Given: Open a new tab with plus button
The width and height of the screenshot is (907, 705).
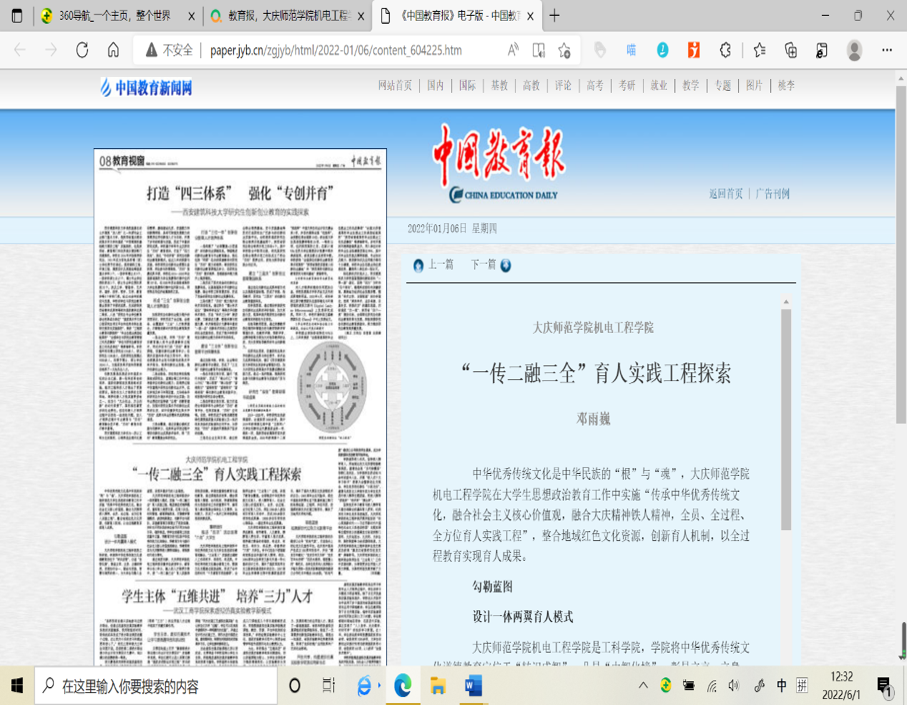Looking at the screenshot, I should point(554,16).
